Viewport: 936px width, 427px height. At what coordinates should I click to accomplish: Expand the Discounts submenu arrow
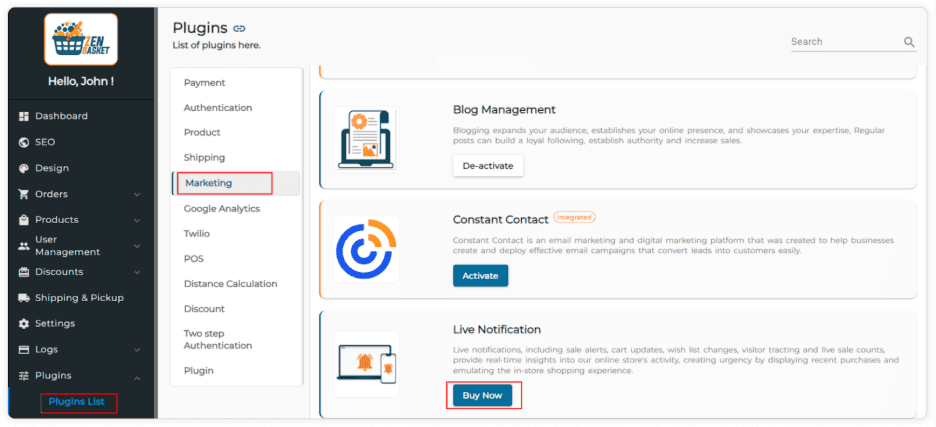coord(137,272)
